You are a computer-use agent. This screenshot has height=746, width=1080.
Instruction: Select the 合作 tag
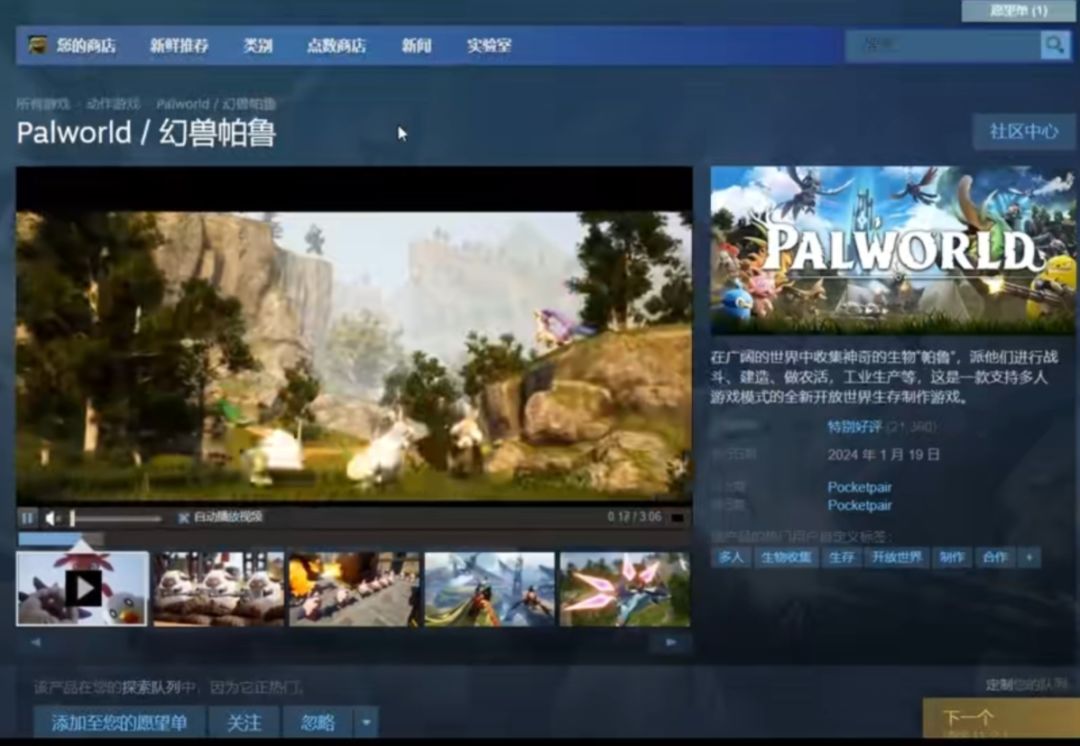(x=995, y=557)
